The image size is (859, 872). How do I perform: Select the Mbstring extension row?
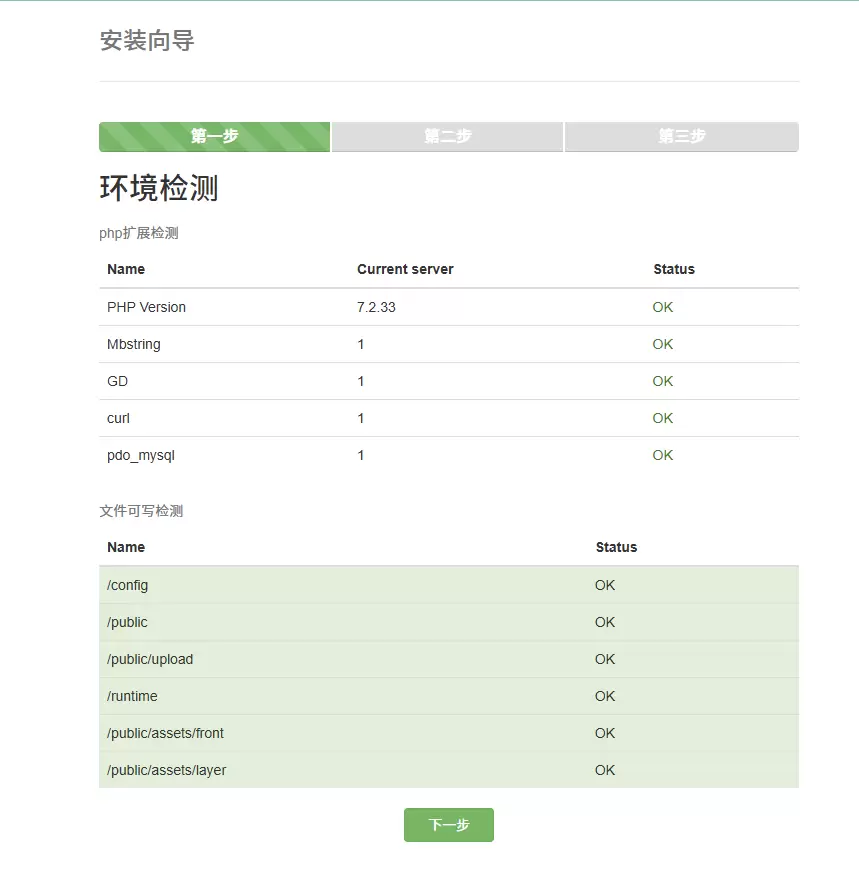coord(133,344)
